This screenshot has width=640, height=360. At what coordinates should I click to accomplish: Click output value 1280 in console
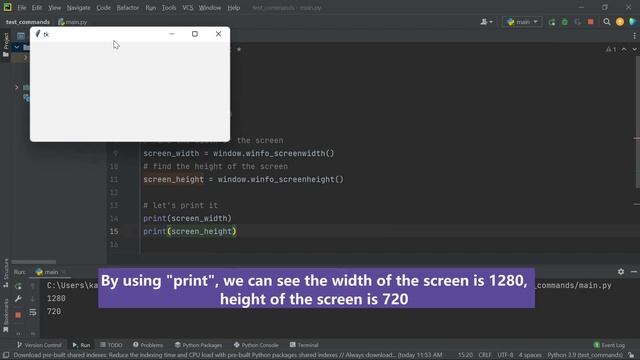(56, 298)
